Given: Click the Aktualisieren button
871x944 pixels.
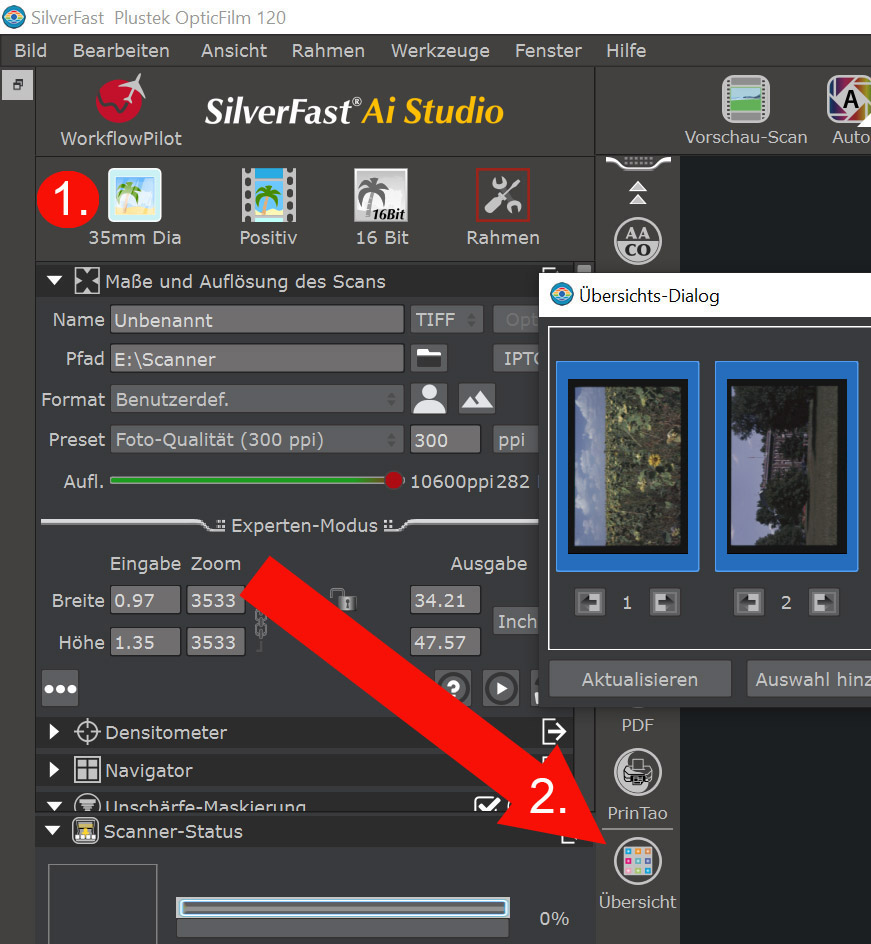Looking at the screenshot, I should pyautogui.click(x=640, y=679).
